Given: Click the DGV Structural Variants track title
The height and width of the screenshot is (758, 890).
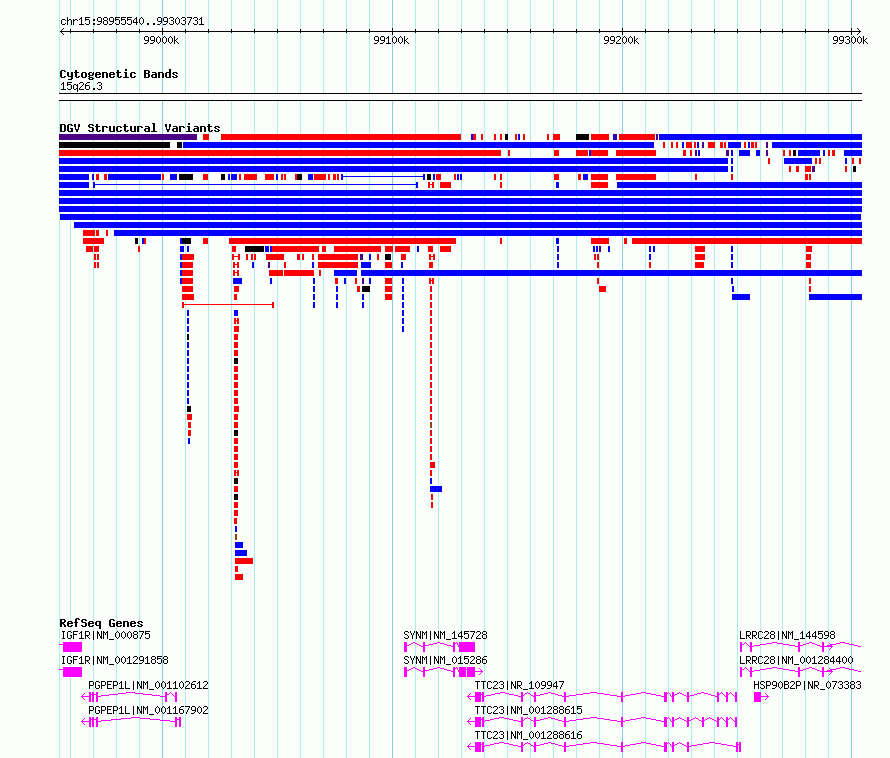Looking at the screenshot, I should pyautogui.click(x=140, y=128).
